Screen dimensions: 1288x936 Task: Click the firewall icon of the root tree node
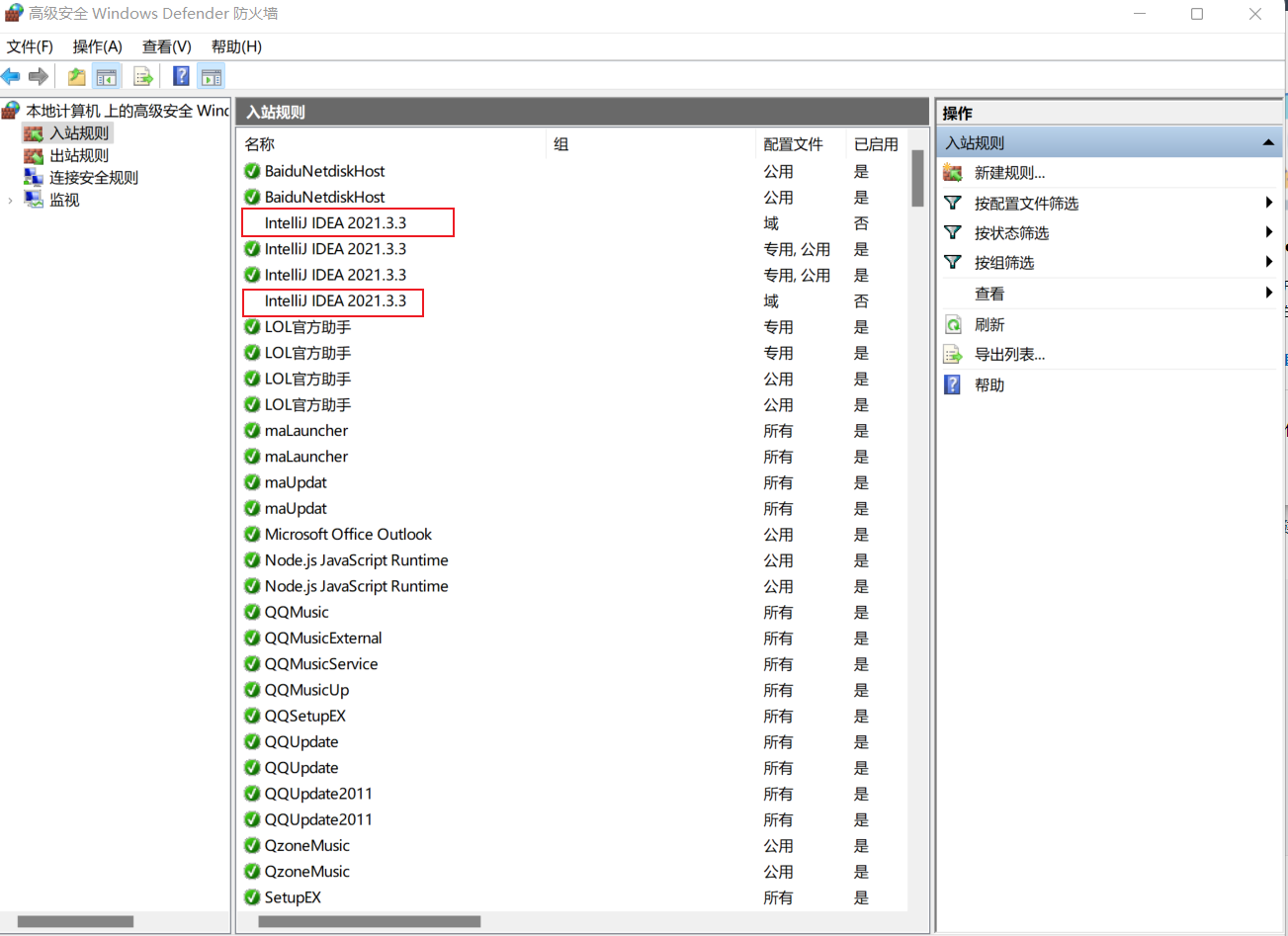(12, 110)
